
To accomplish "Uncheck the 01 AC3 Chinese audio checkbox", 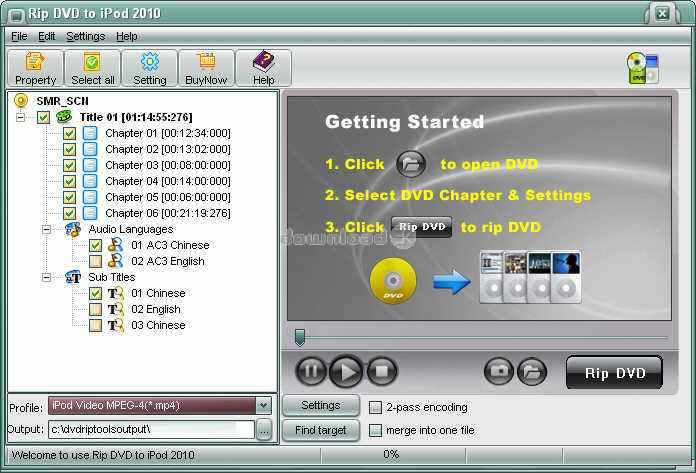I will pyautogui.click(x=95, y=245).
